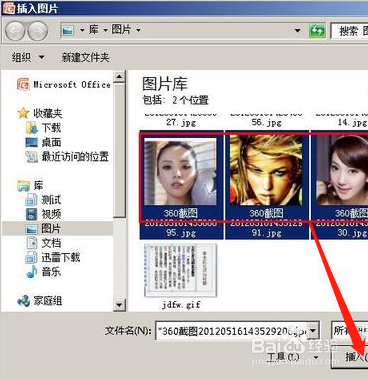Open the 测试 library
The image size is (368, 379).
point(51,200)
